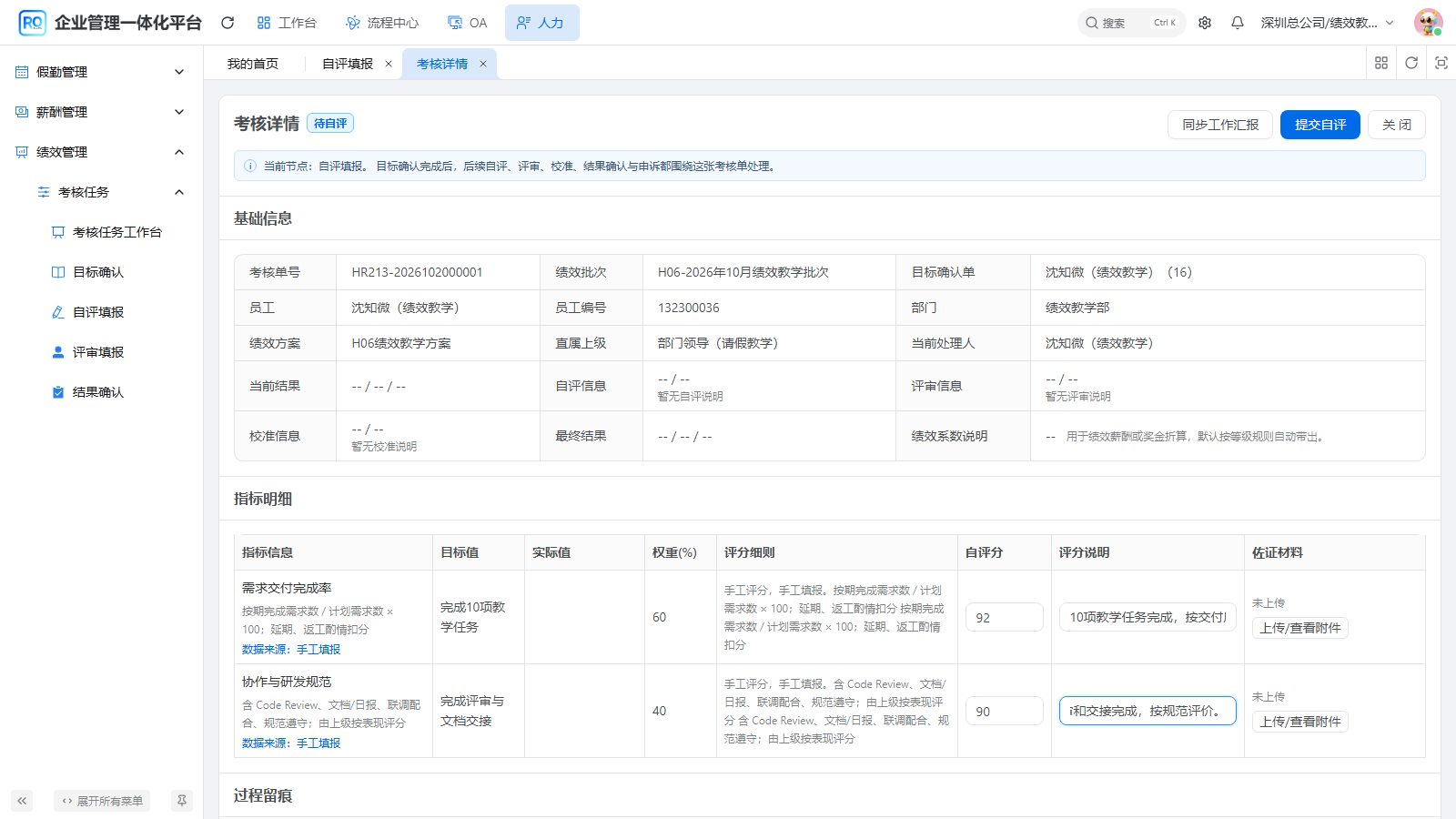This screenshot has width=1456, height=819.
Task: Expand the 薪酬管理 menu
Action: (102, 112)
